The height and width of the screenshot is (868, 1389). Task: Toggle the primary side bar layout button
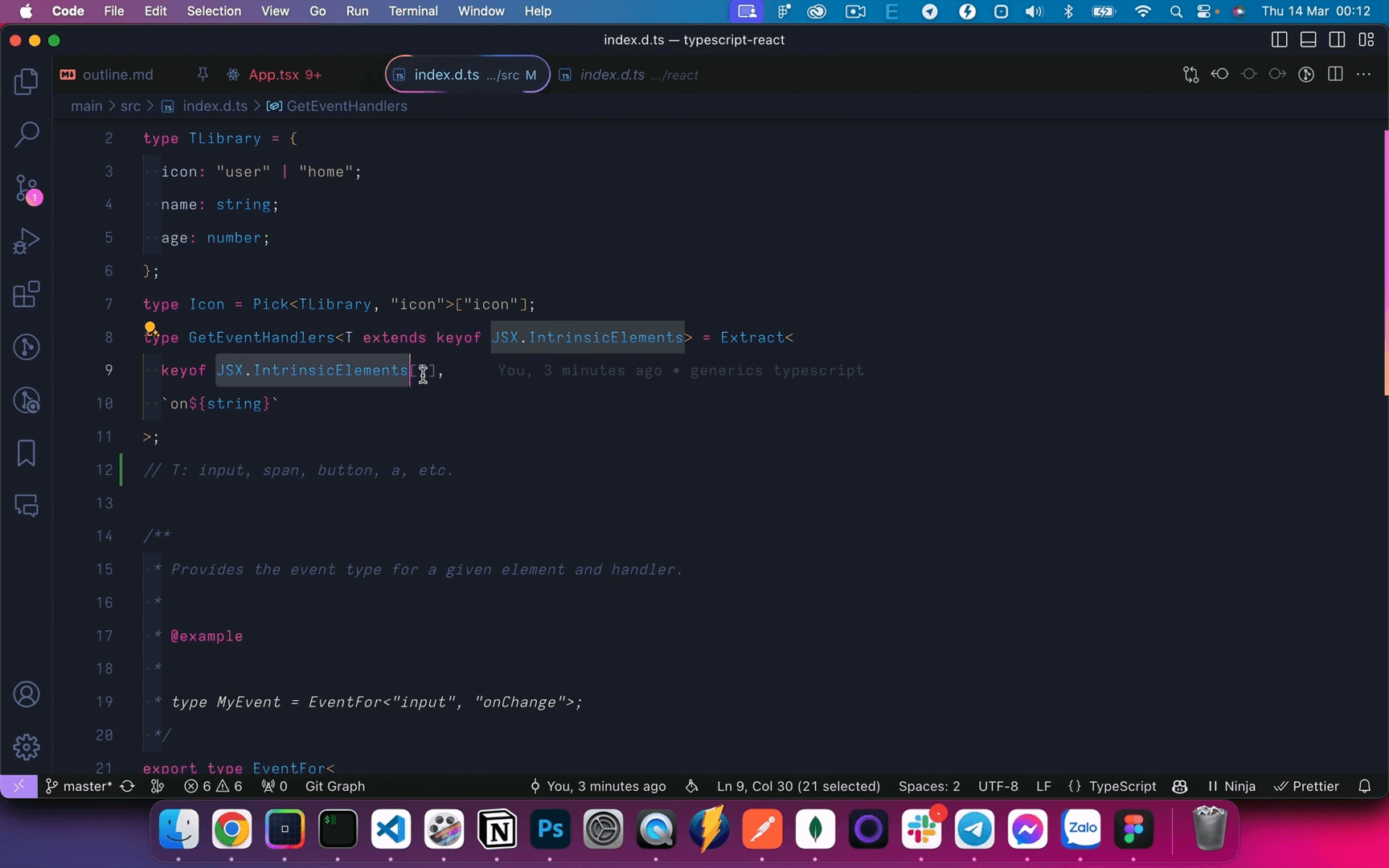[1279, 40]
